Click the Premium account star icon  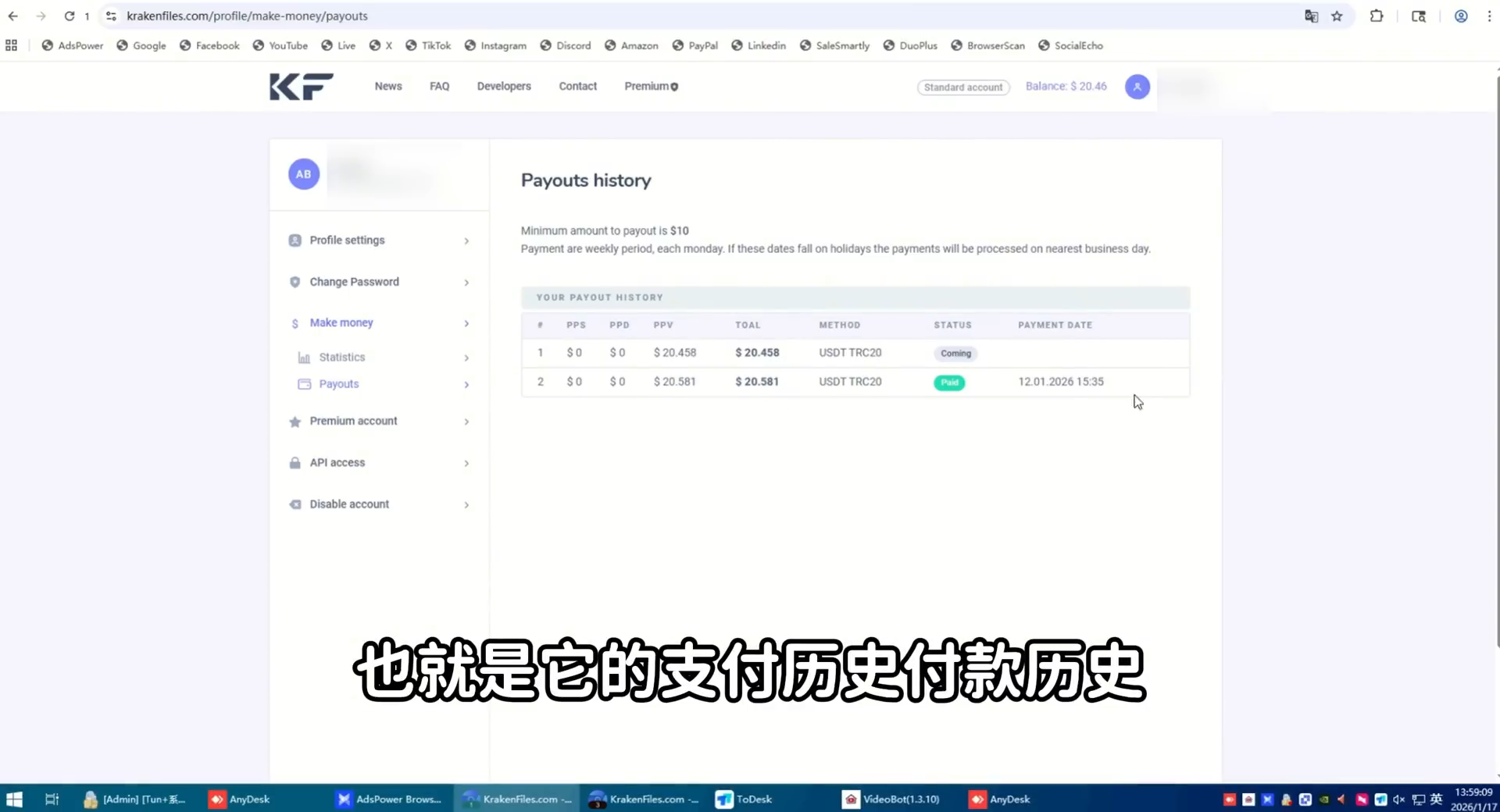click(295, 422)
